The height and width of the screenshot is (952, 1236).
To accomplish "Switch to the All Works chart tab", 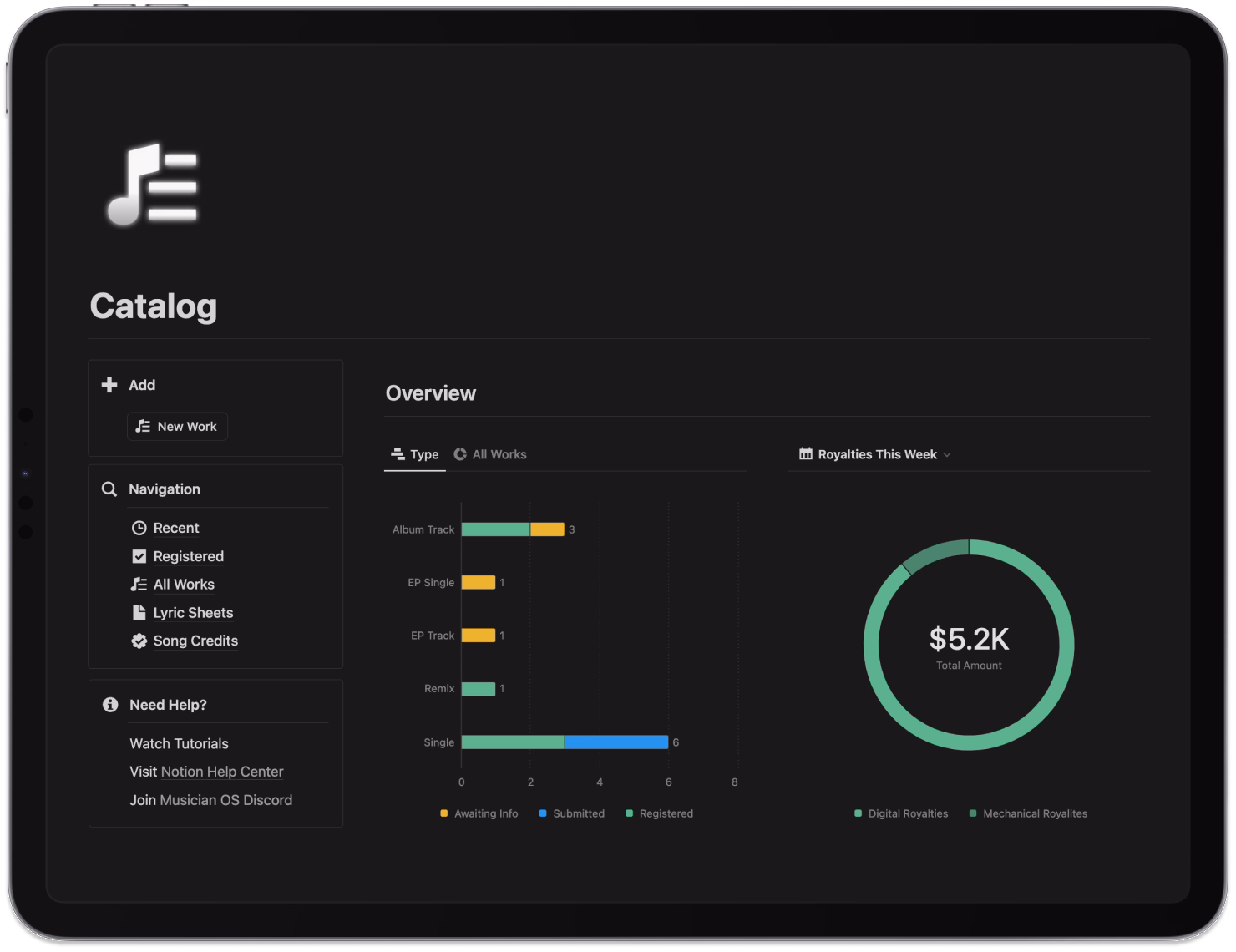I will [x=490, y=454].
